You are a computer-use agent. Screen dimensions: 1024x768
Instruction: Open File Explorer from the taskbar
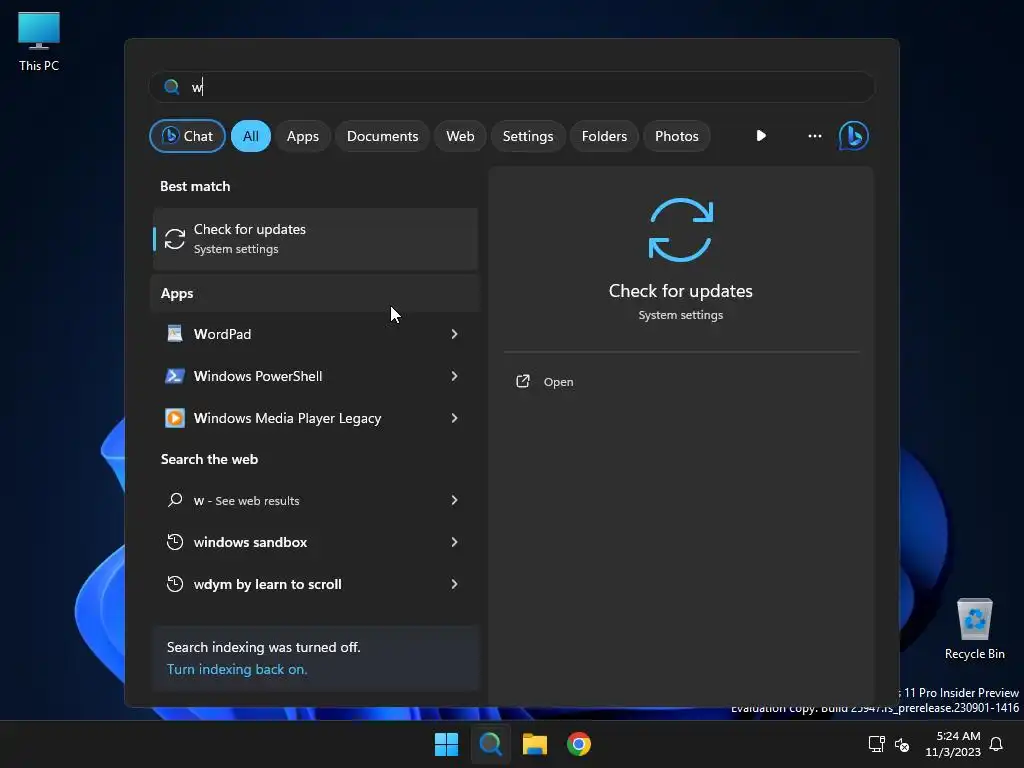click(x=534, y=744)
